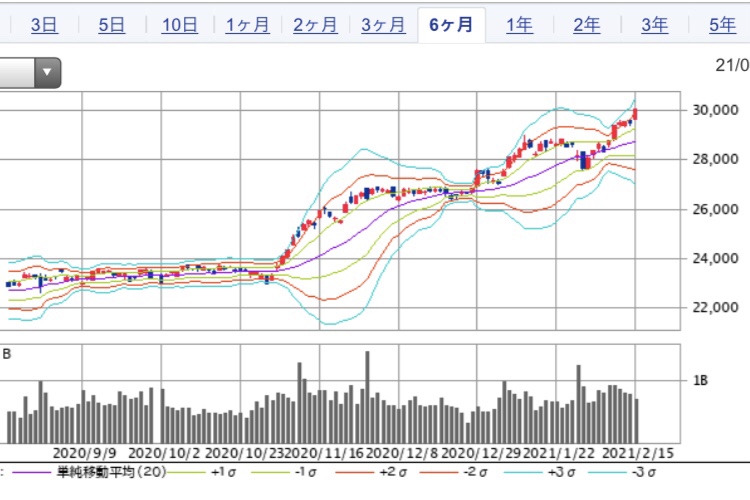Click the tallest volume bar in December
Screen dimensions: 750x500
point(367,397)
